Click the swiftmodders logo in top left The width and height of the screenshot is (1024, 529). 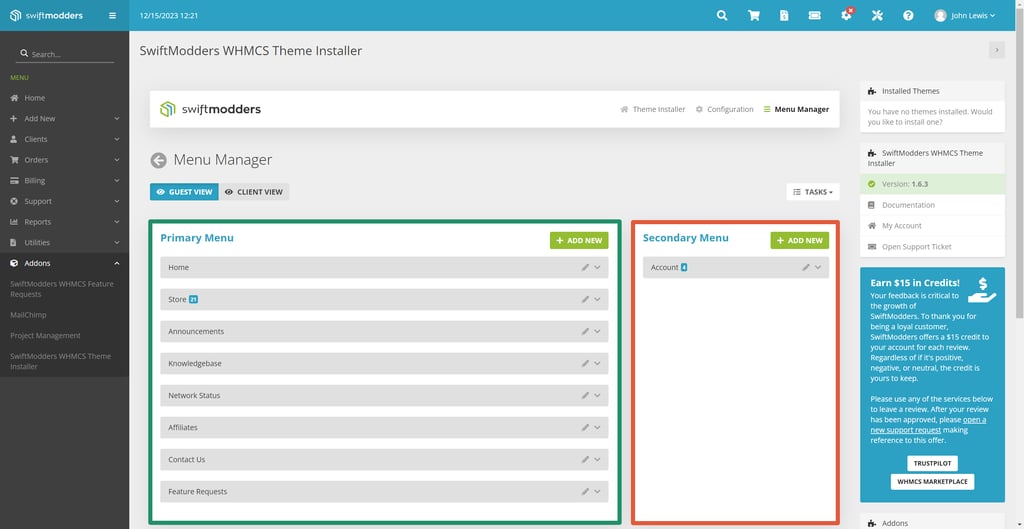pos(46,16)
